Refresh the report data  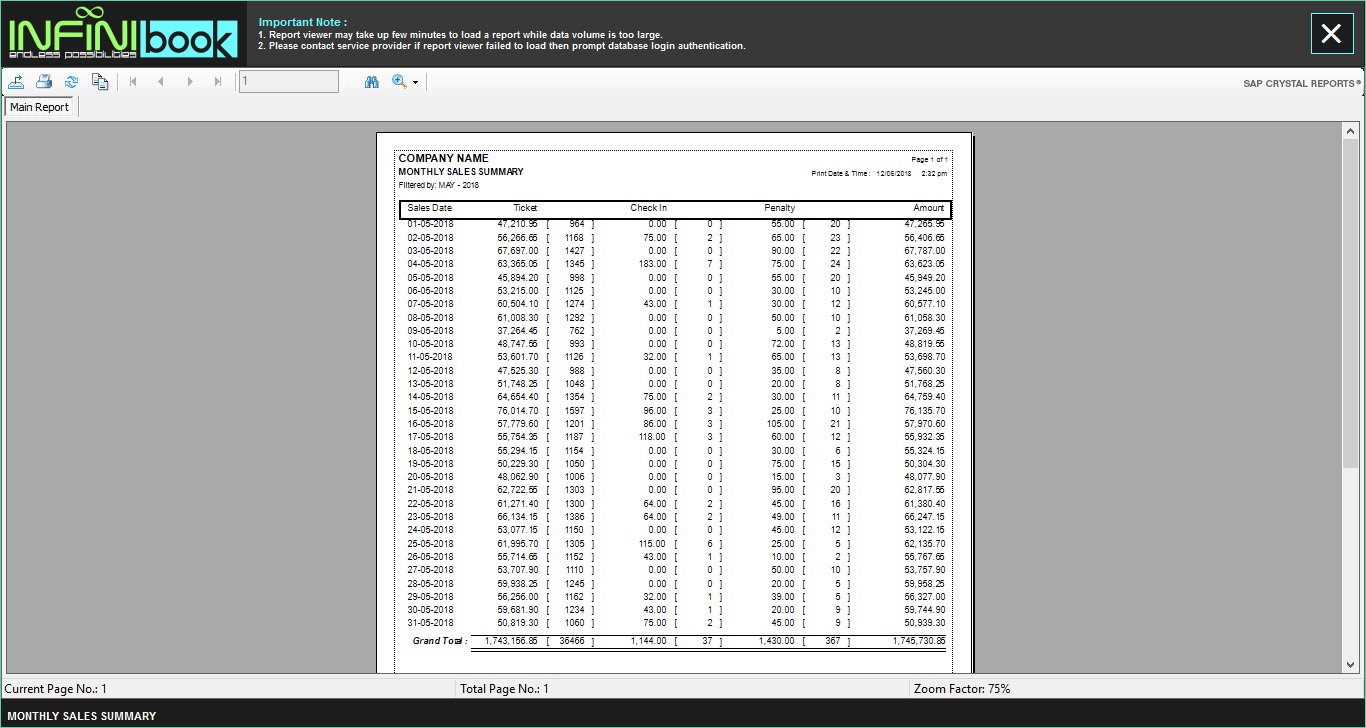[71, 82]
